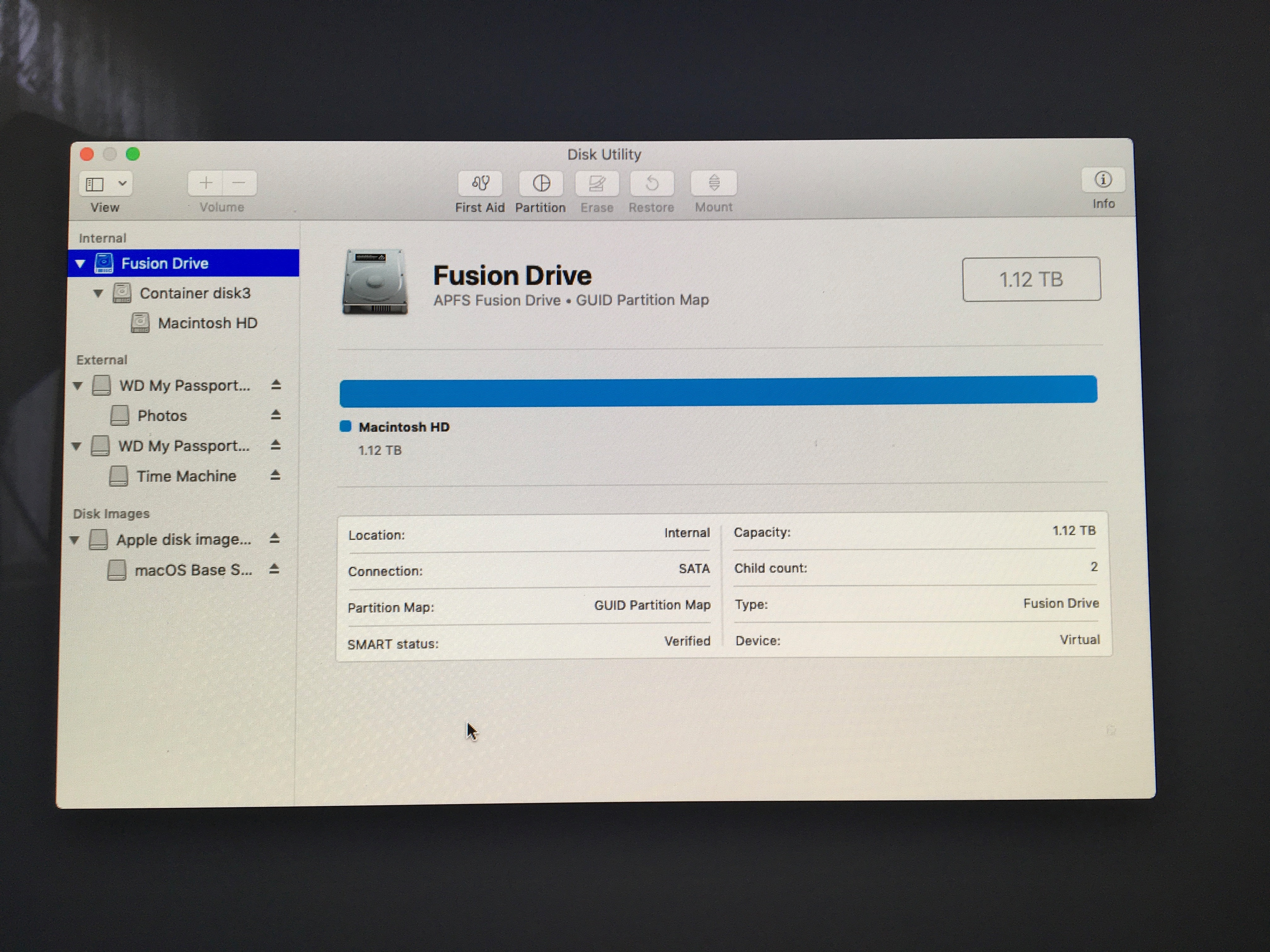Collapse the Fusion Drive disclosure triangle
The image size is (1270, 952).
(x=80, y=264)
